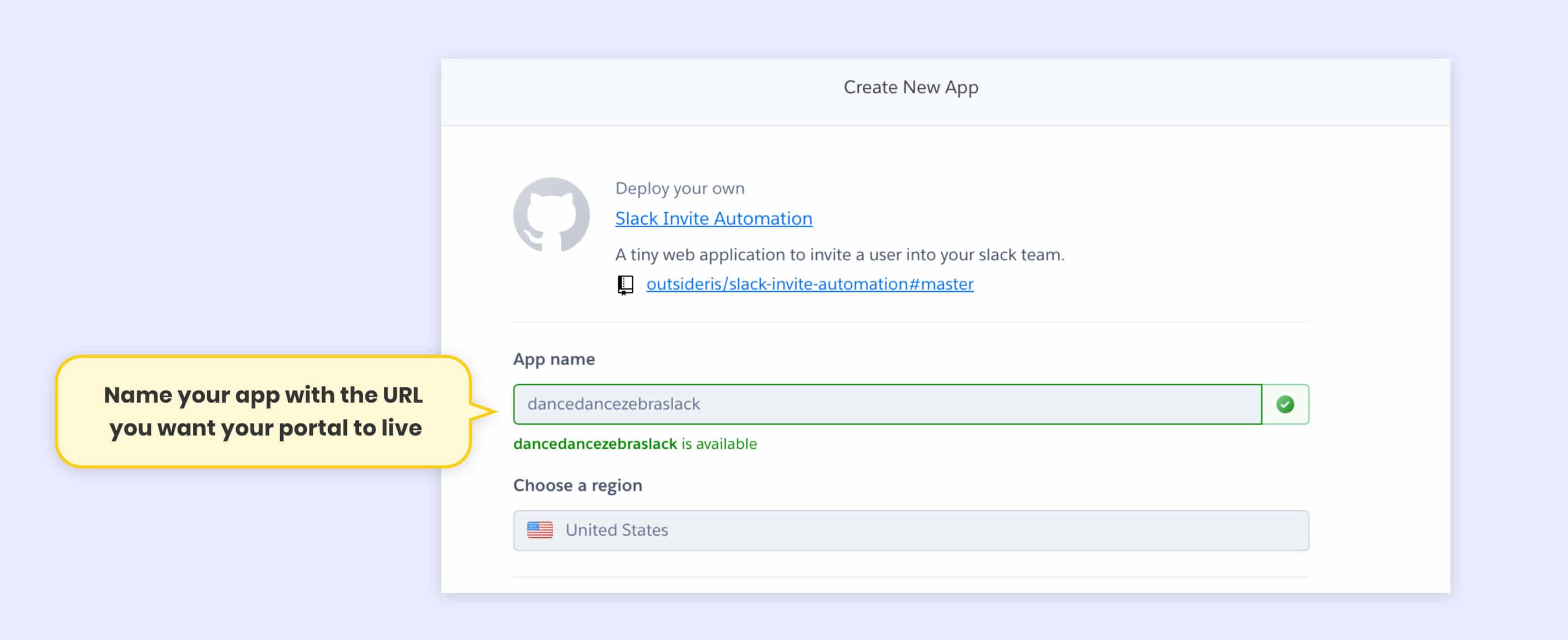The height and width of the screenshot is (640, 1568).
Task: Click the tiny web application description text
Action: pos(840,254)
